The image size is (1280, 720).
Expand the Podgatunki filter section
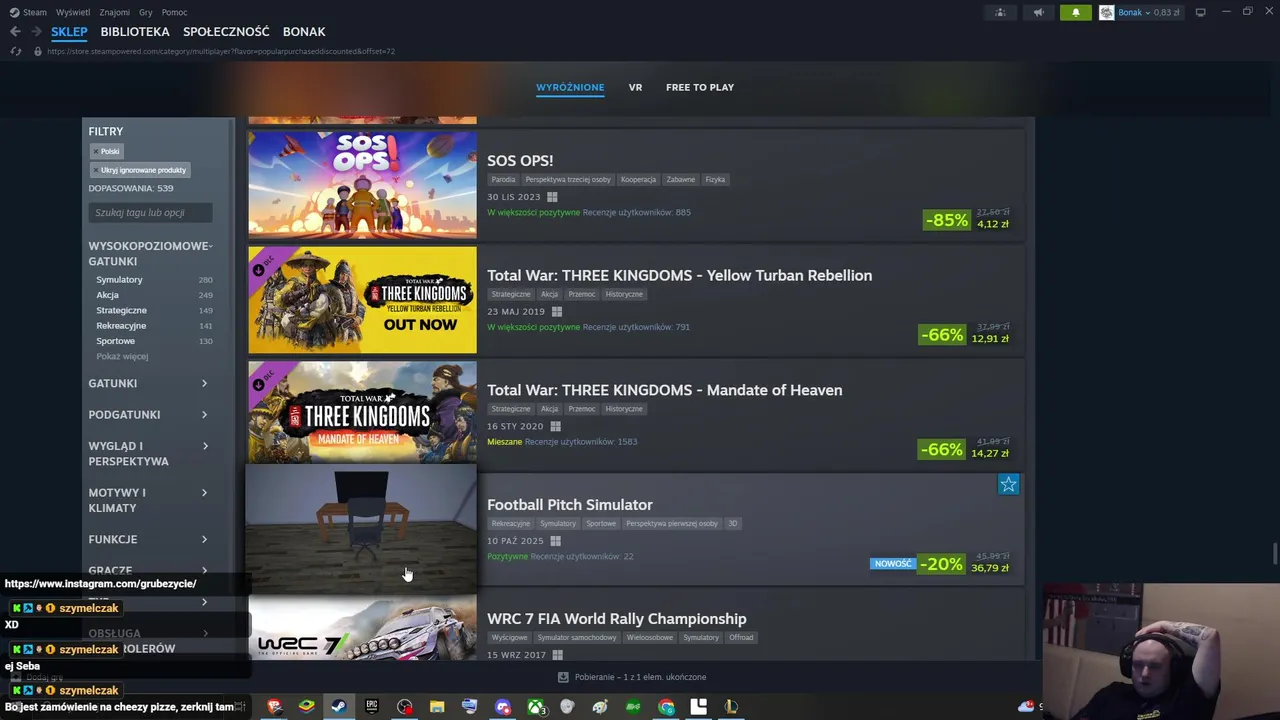pos(148,415)
